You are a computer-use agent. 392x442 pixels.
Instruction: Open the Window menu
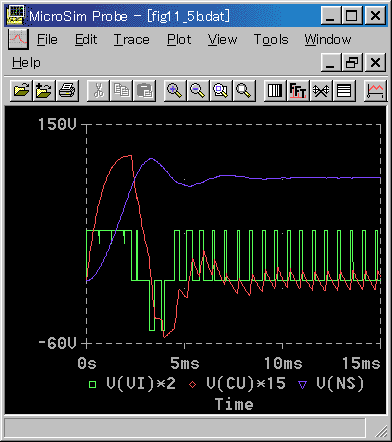tap(328, 40)
